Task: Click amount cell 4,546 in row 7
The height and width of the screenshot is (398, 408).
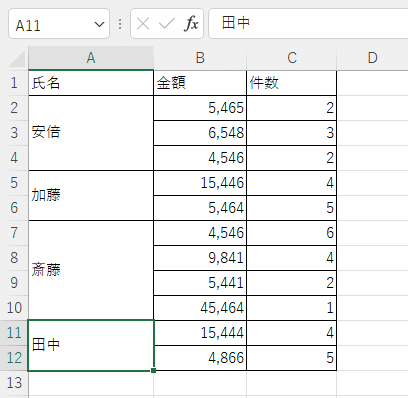Action: (x=200, y=233)
